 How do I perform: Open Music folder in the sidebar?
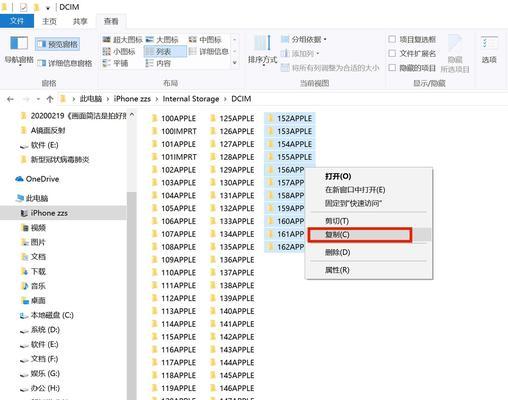(33, 286)
